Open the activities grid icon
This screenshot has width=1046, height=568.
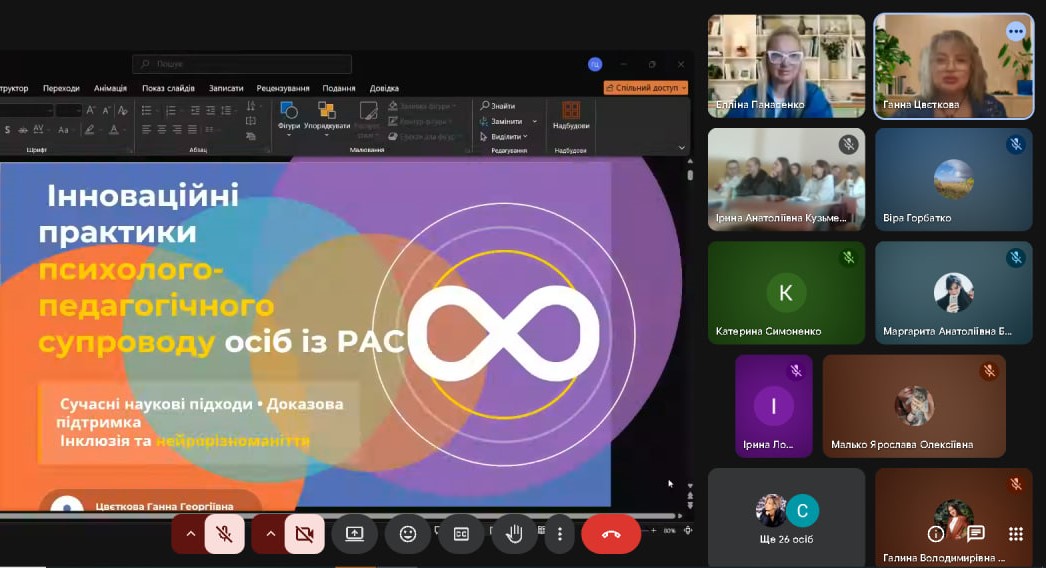coord(1016,534)
